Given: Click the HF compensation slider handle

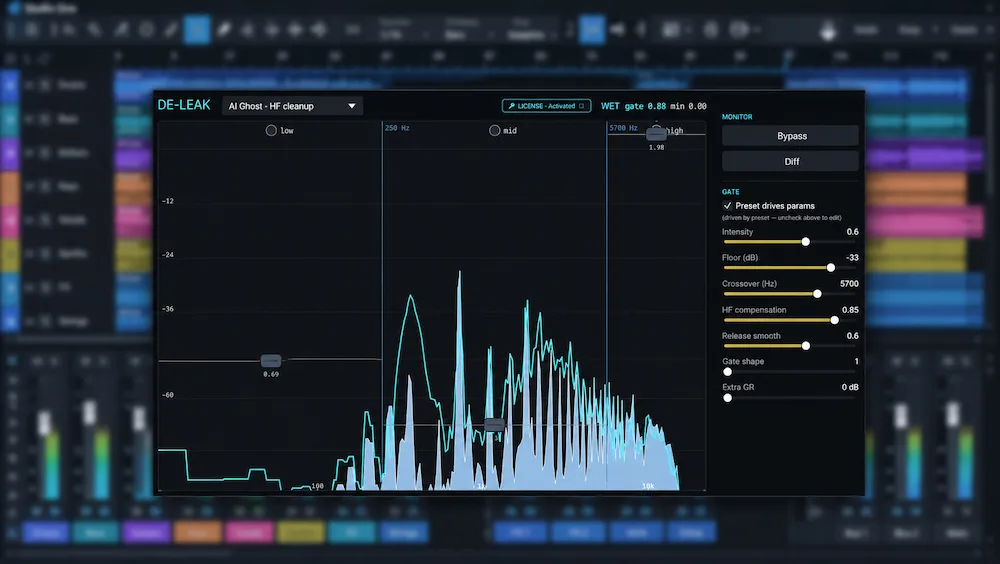Looking at the screenshot, I should tap(834, 320).
